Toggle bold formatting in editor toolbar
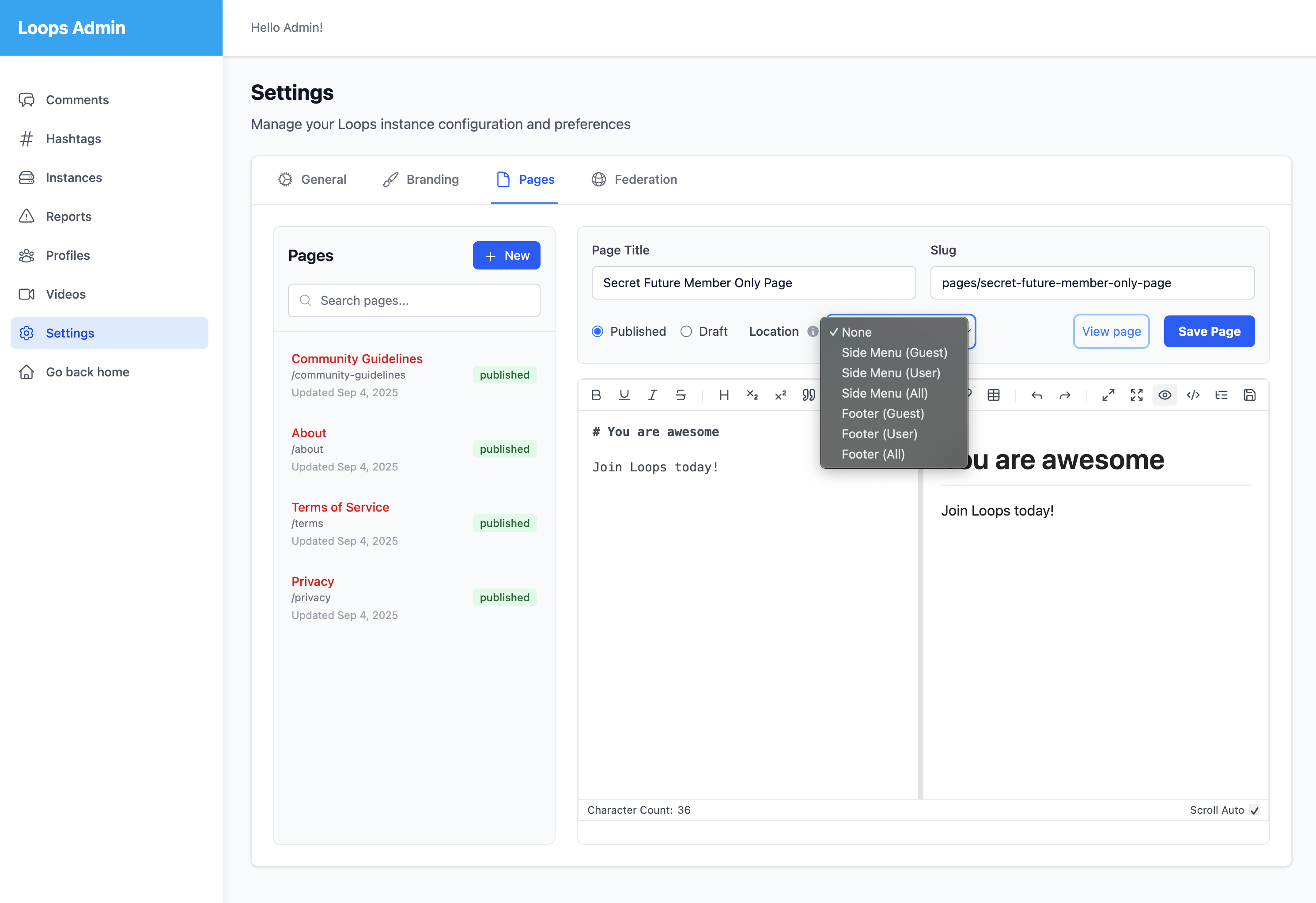The width and height of the screenshot is (1316, 903). pos(596,395)
